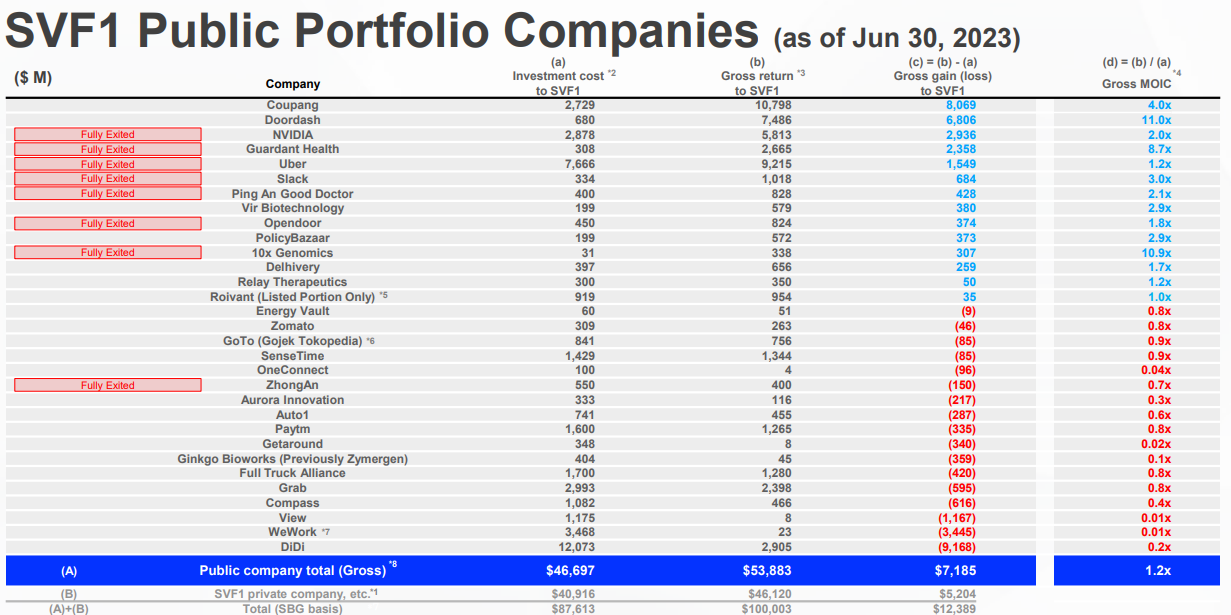Click Getaround's 0.02x MOIC
The height and width of the screenshot is (615, 1231).
(1157, 444)
